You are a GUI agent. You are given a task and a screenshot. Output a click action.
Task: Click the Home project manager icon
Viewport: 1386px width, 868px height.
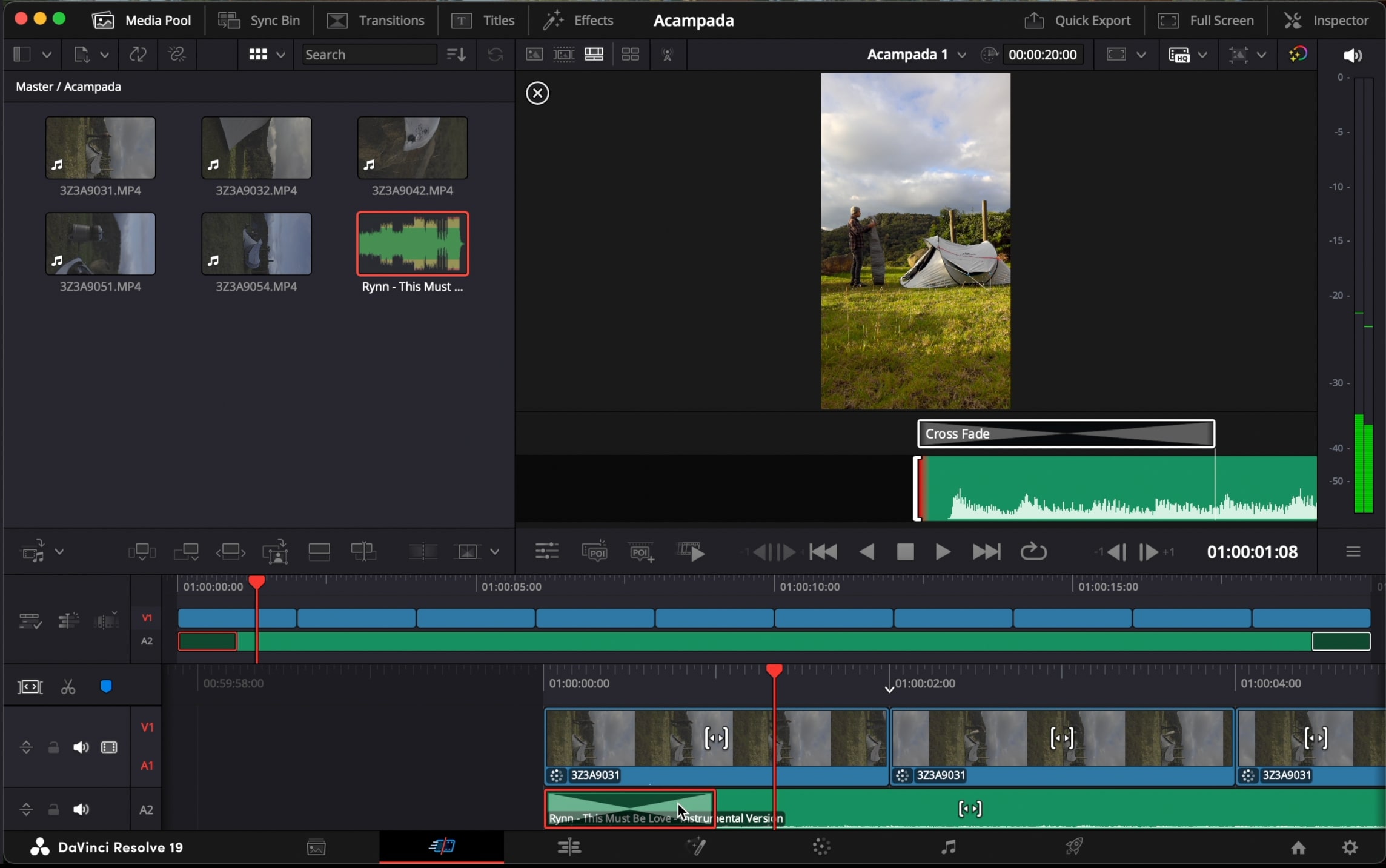[x=1298, y=847]
